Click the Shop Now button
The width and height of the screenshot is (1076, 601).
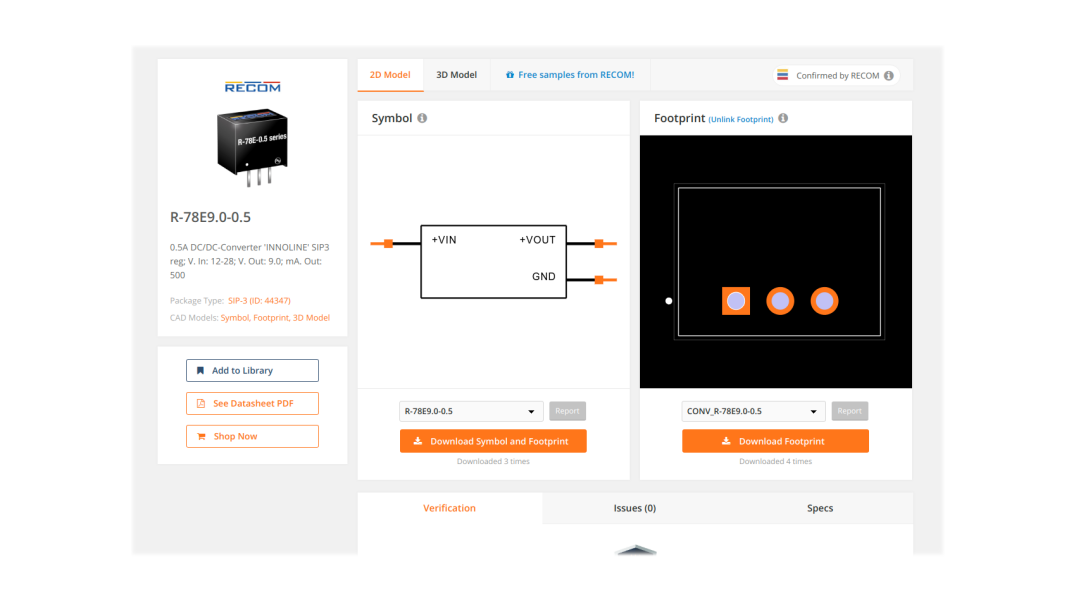click(x=253, y=436)
